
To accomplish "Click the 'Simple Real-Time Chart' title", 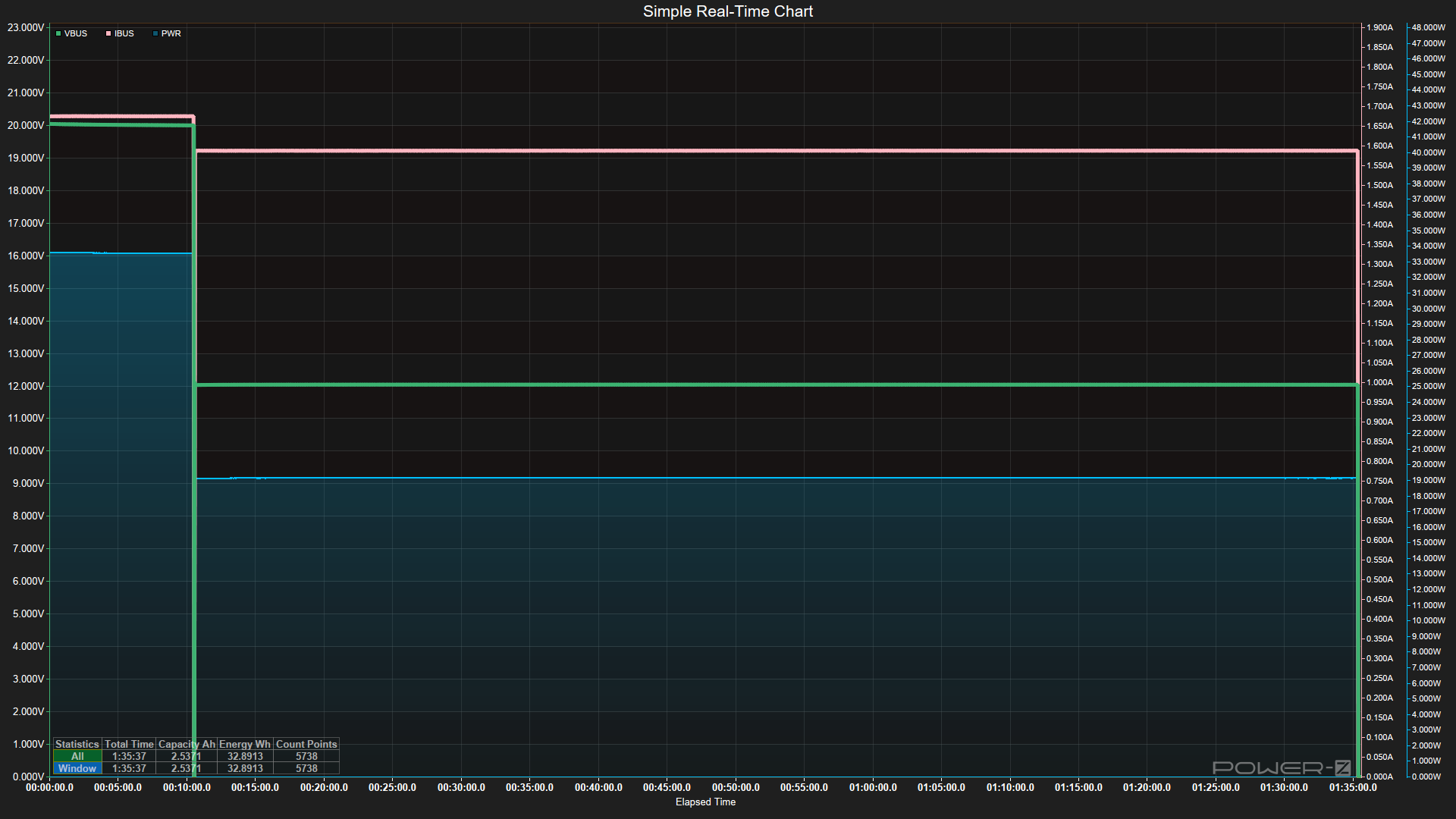I will [728, 11].
